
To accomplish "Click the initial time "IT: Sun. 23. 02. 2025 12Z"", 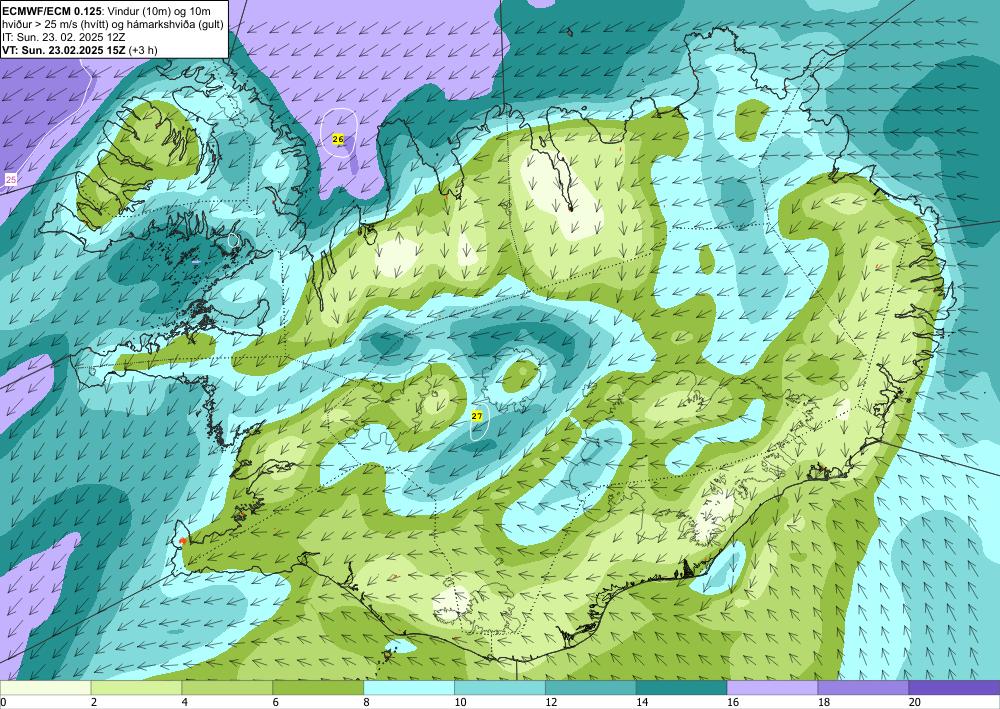I will (64, 37).
